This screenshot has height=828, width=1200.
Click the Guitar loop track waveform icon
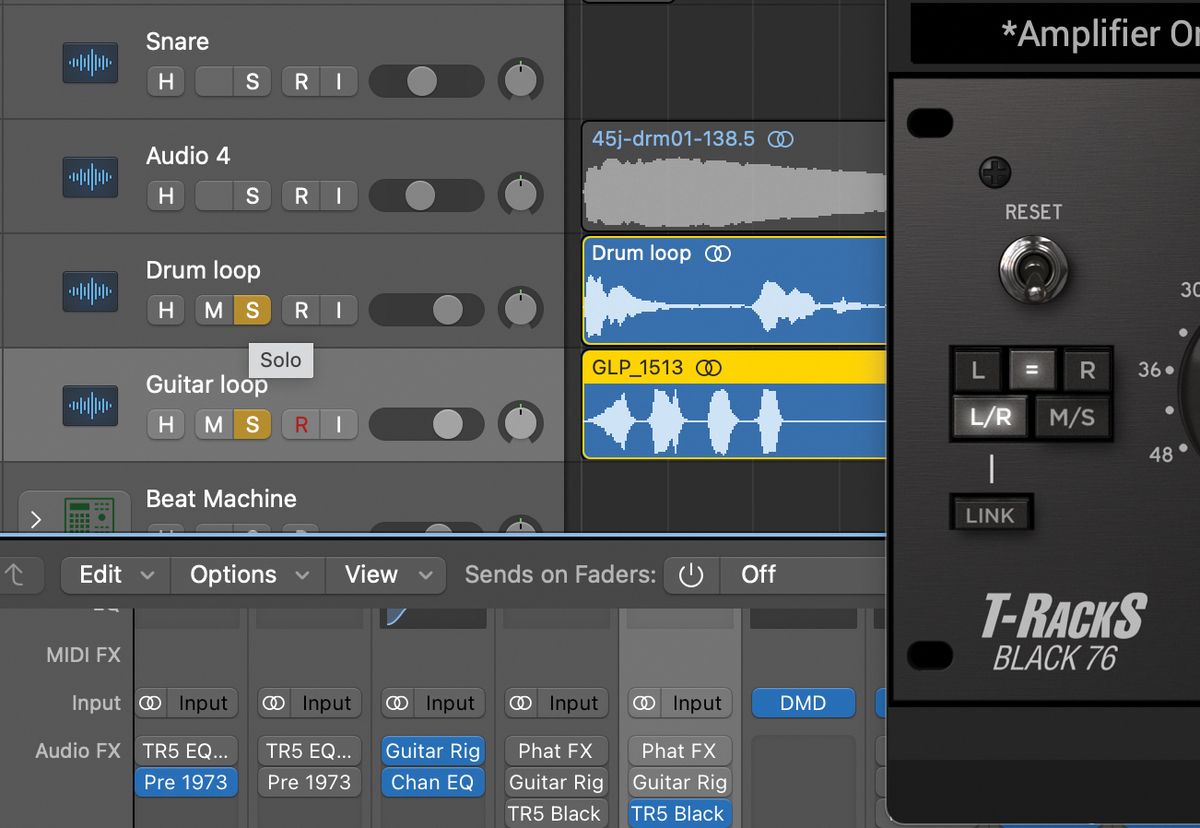[x=90, y=405]
